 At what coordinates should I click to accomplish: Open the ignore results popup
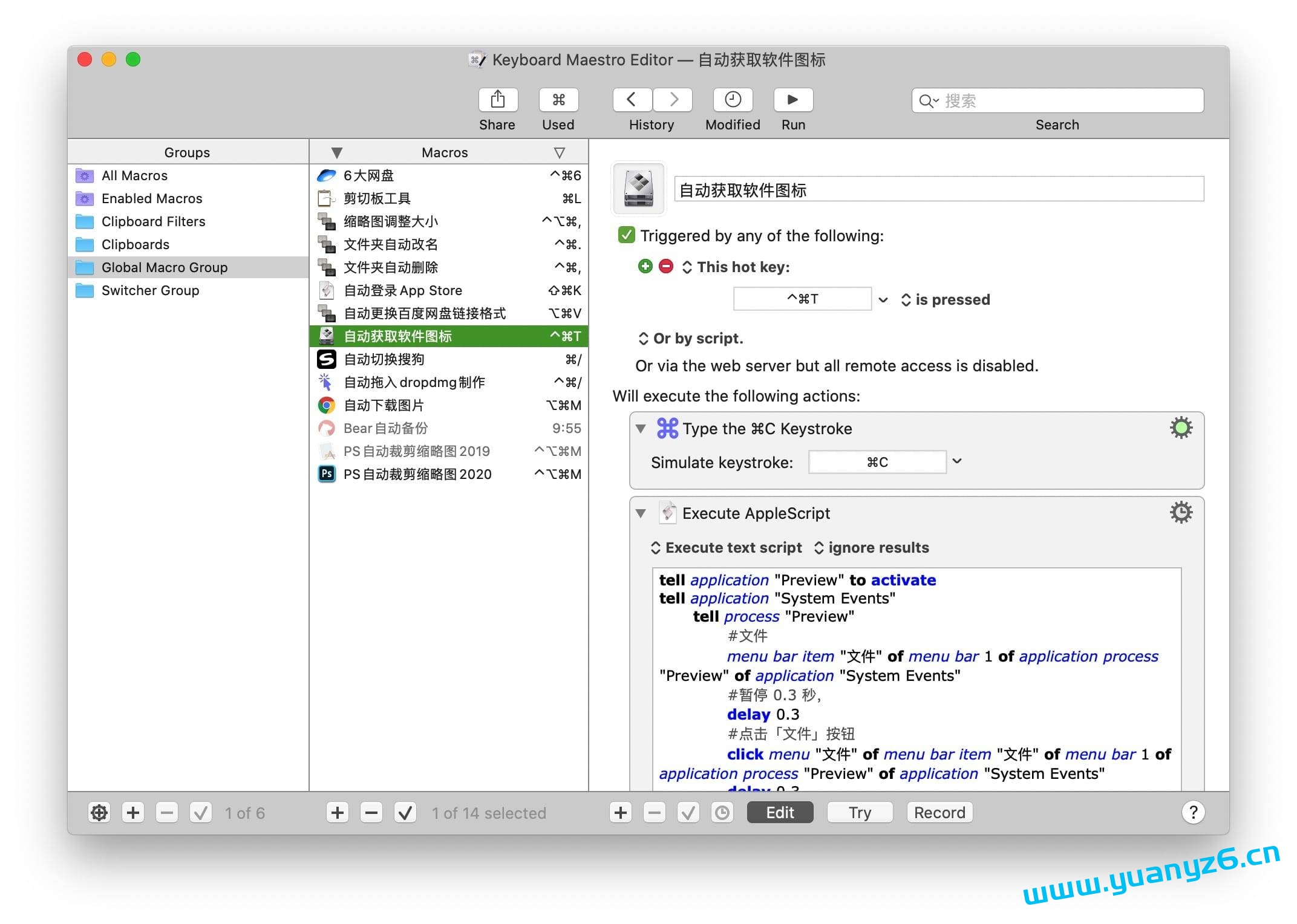pos(871,548)
